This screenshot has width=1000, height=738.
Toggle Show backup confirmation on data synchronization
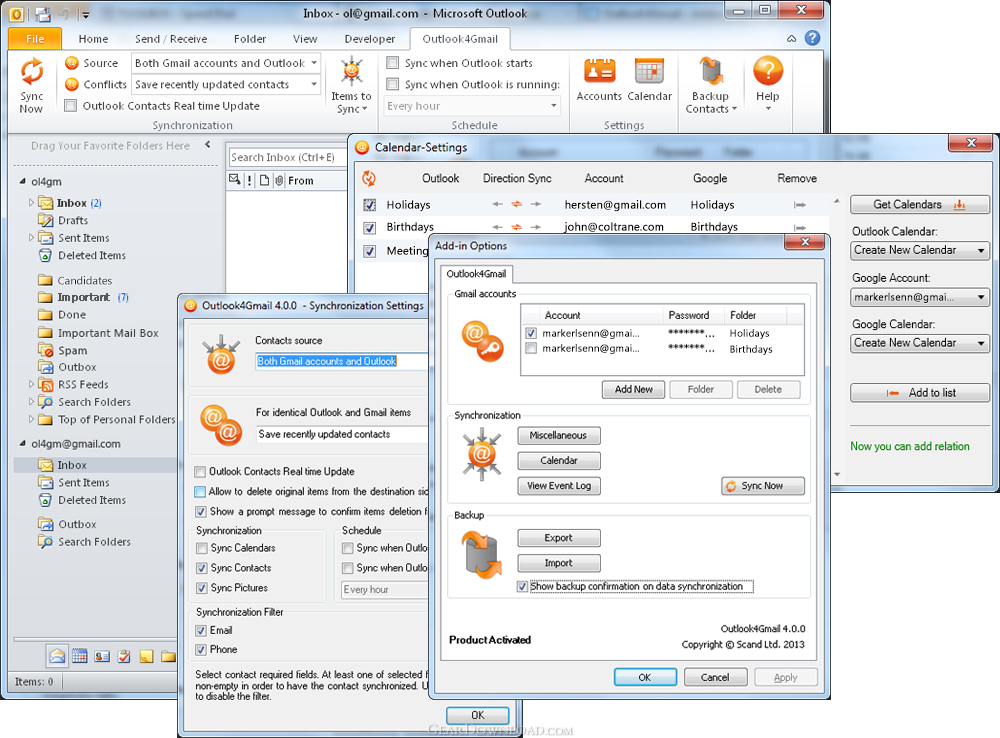click(523, 586)
